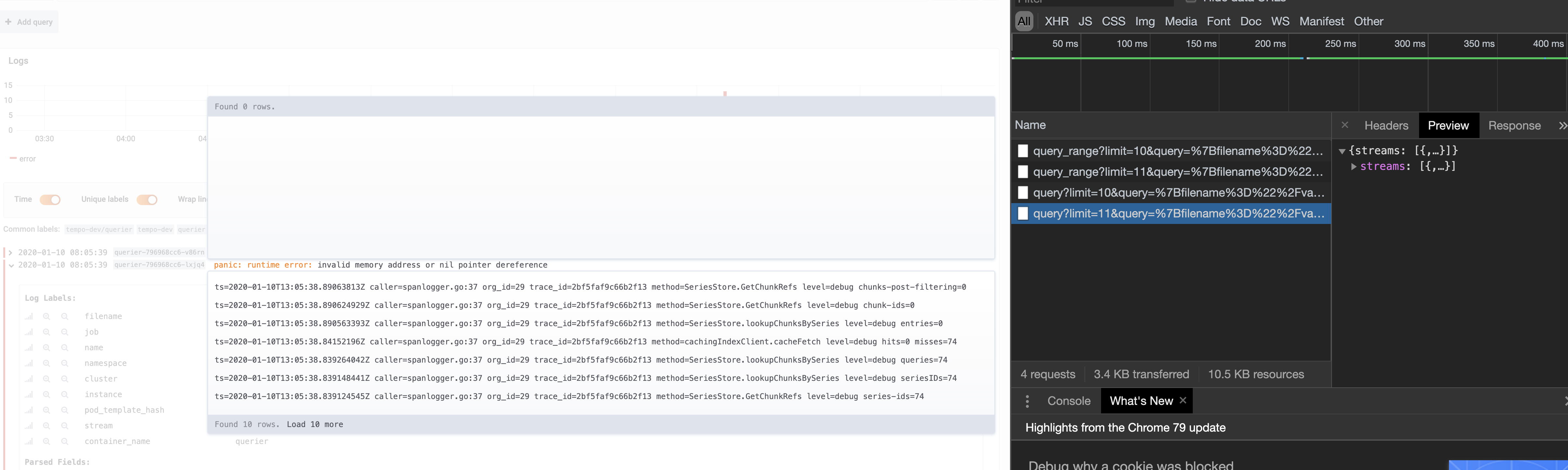Screen dimensions: 1568x470
Task: Open the DevTools customize menu via three-dot icon
Action: (1028, 400)
